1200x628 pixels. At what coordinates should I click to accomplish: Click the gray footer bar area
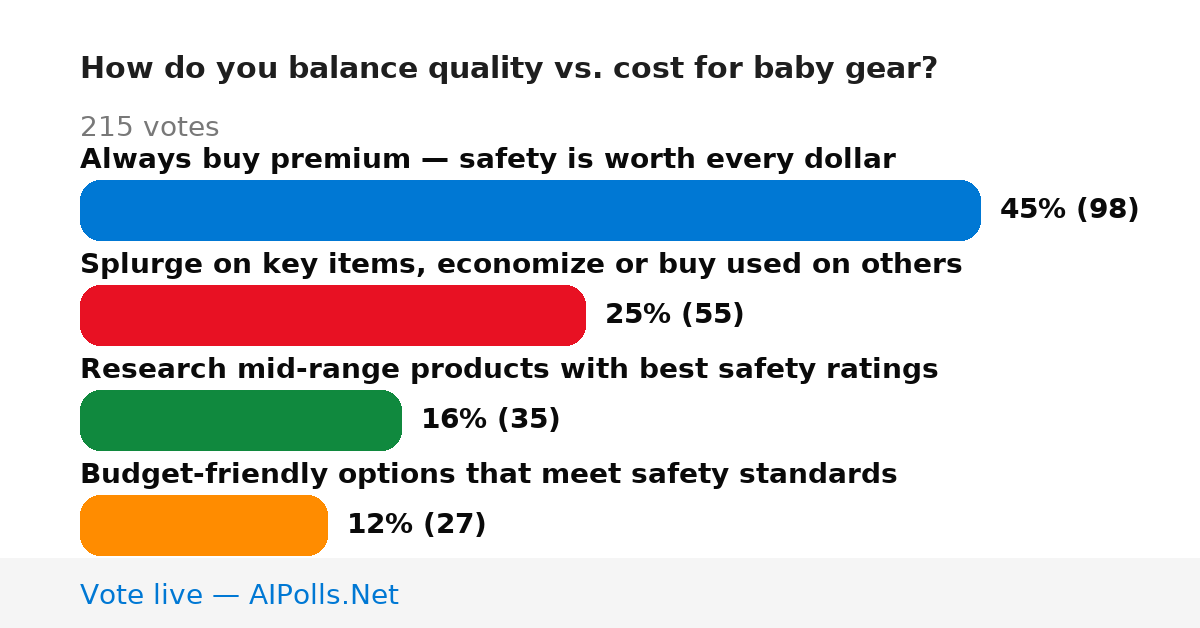click(600, 593)
